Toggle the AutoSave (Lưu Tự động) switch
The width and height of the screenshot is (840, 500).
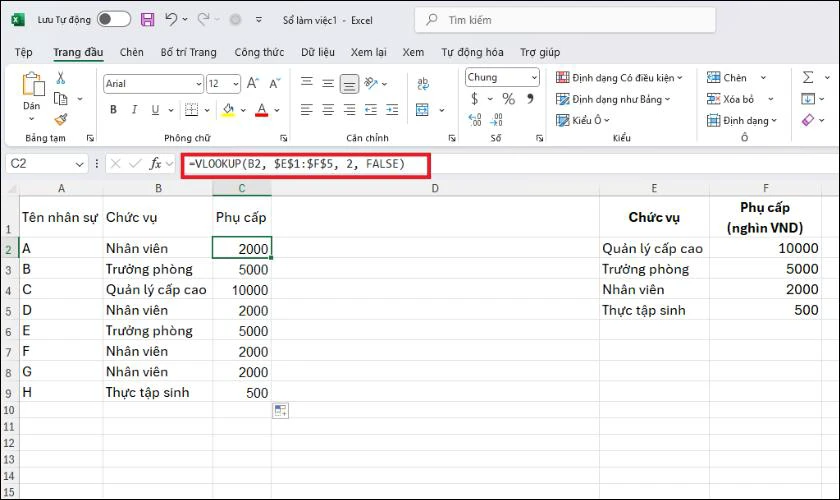coord(114,20)
